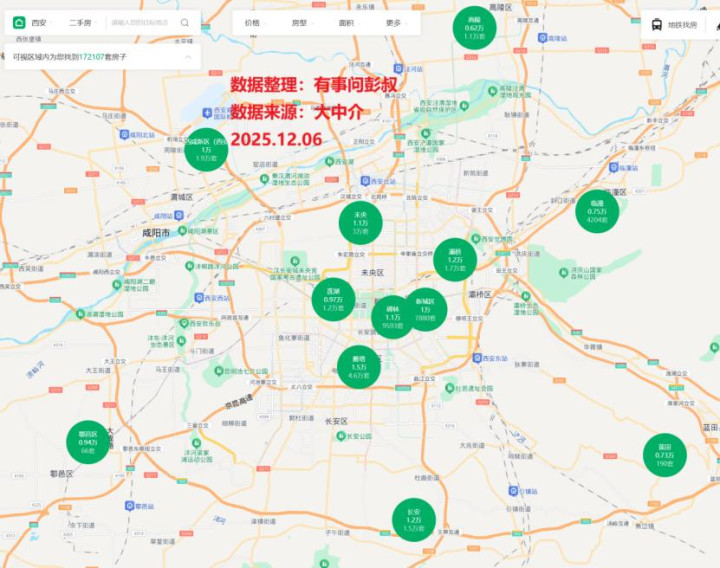Image resolution: width=720 pixels, height=568 pixels.
Task: Select the 高陵 district bubble
Action: (x=474, y=28)
